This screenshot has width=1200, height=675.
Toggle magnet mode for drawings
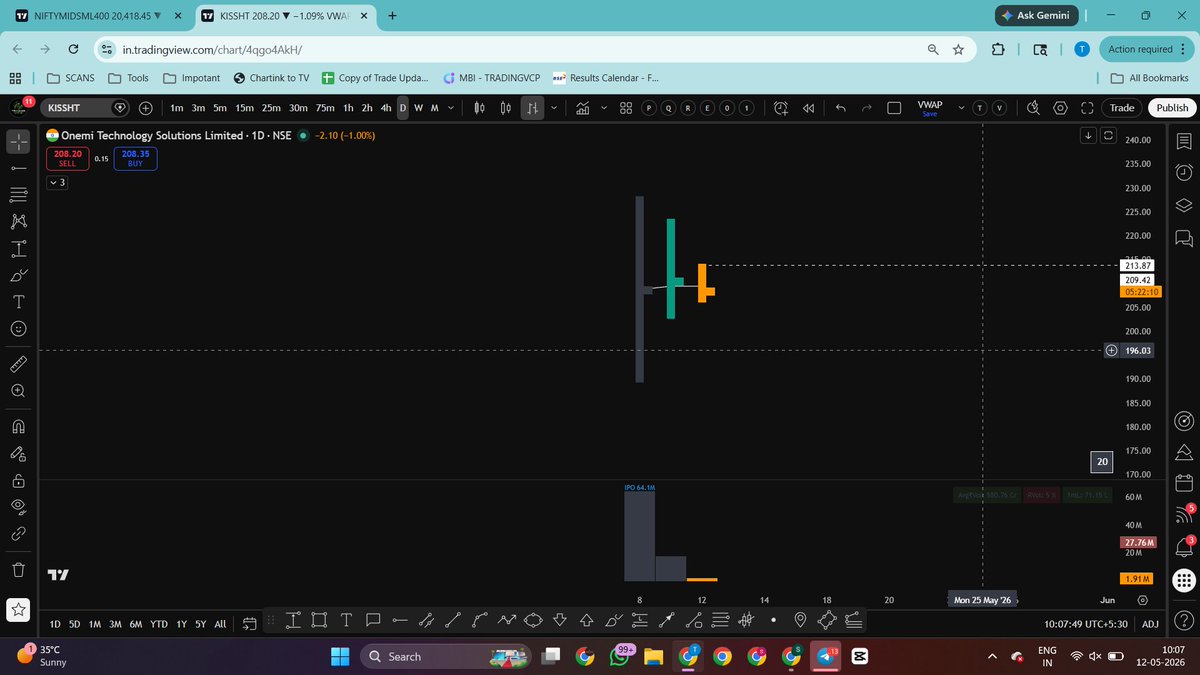[18, 426]
